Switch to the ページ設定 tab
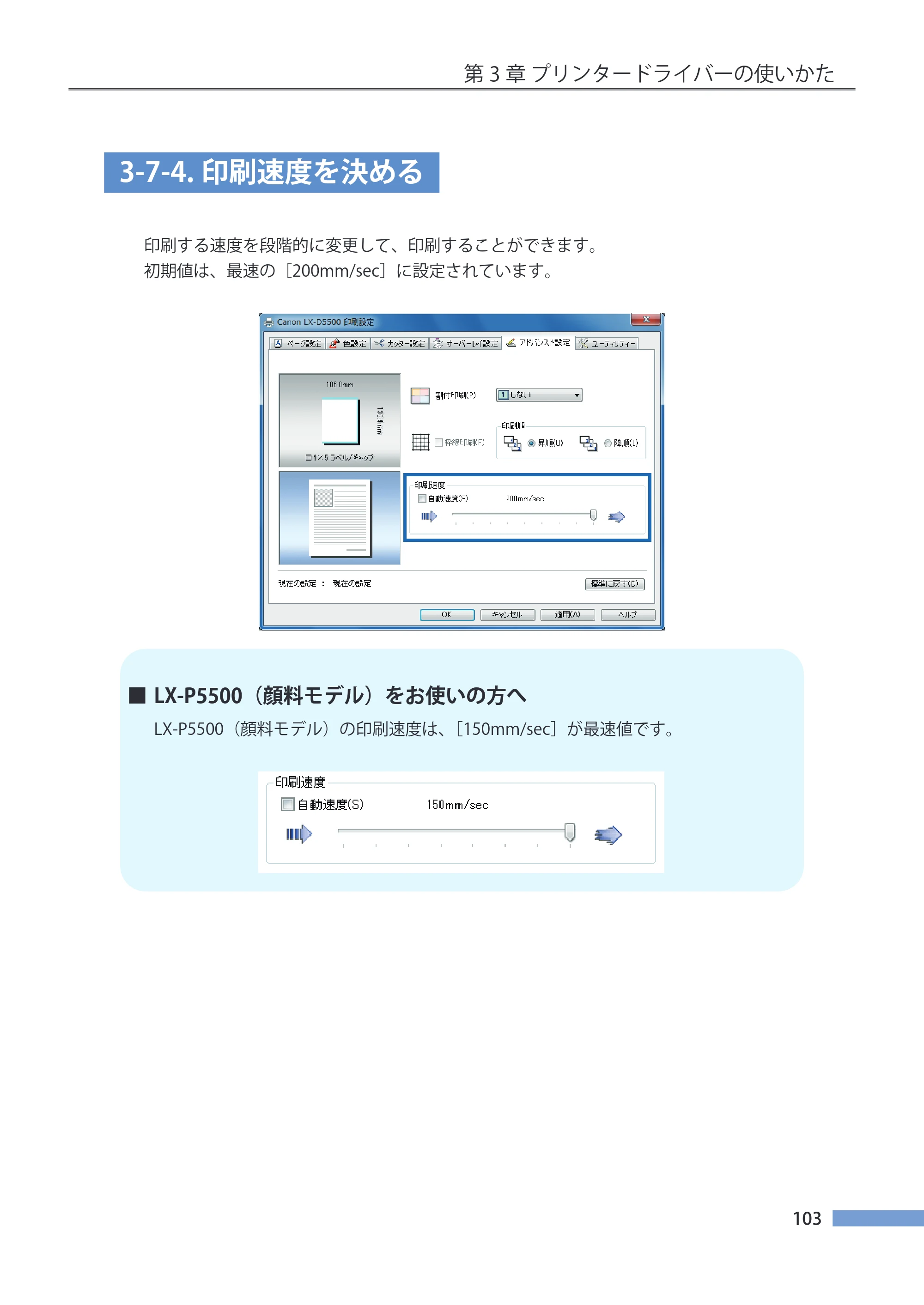 coord(298,344)
